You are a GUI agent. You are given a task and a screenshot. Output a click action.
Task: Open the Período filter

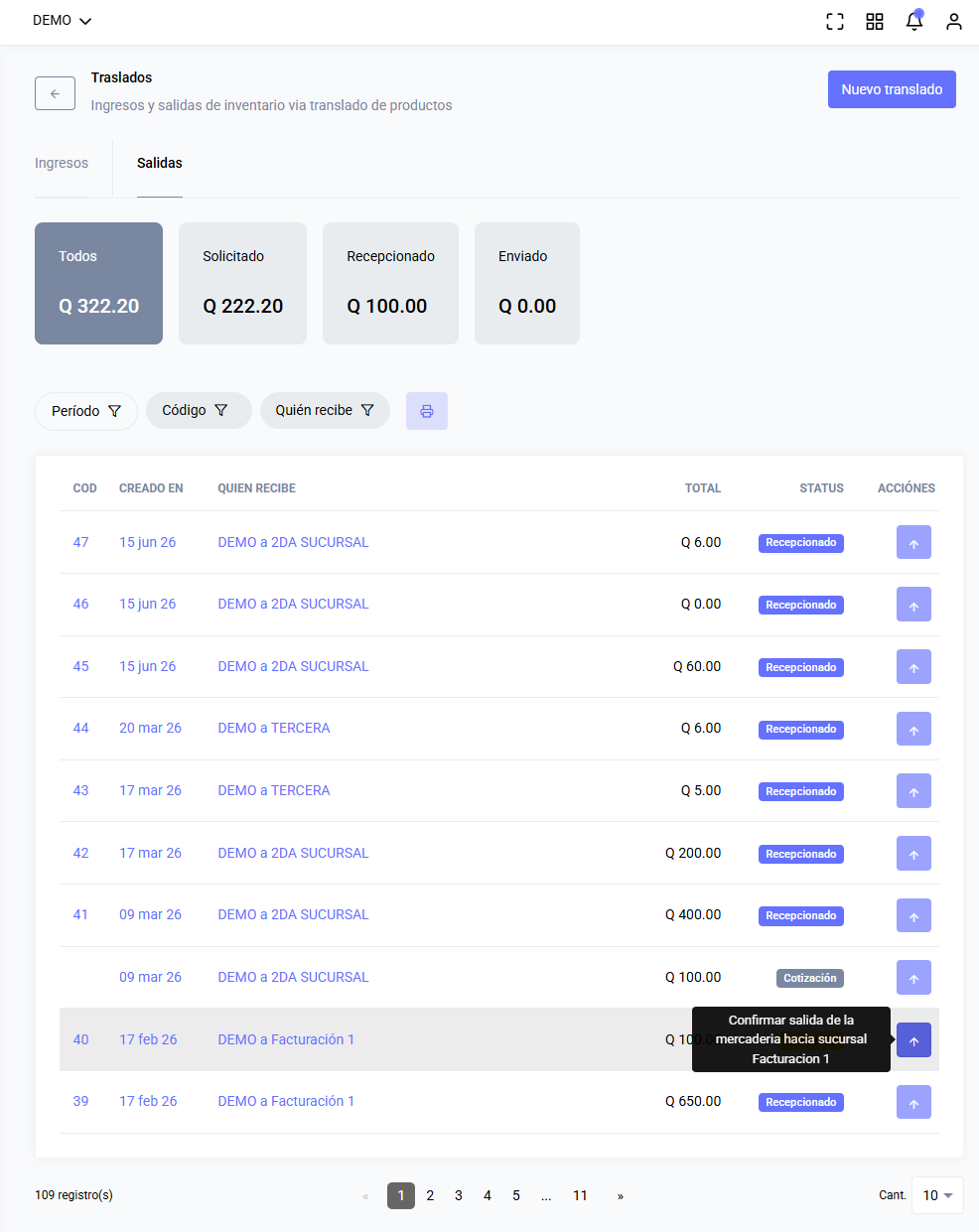tap(86, 411)
